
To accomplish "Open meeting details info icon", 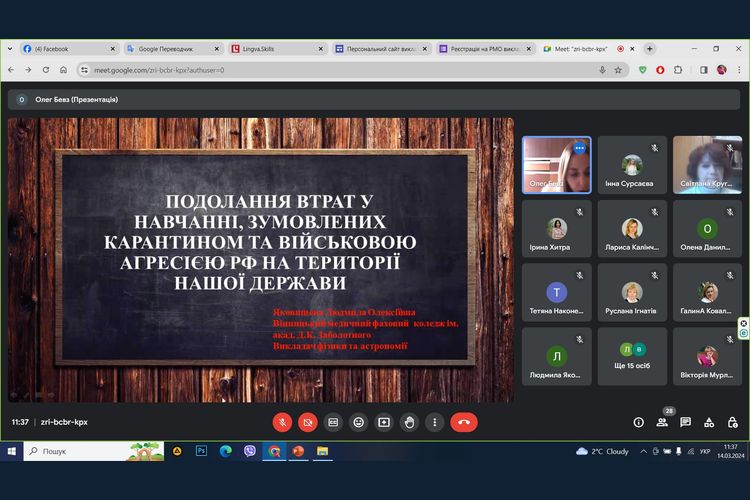I will coord(638,422).
